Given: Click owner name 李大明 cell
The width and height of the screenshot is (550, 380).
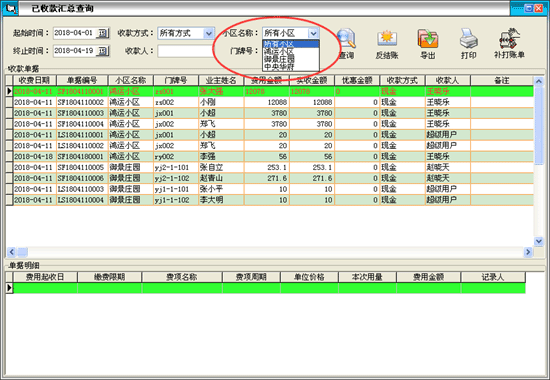Looking at the screenshot, I should coord(221,200).
